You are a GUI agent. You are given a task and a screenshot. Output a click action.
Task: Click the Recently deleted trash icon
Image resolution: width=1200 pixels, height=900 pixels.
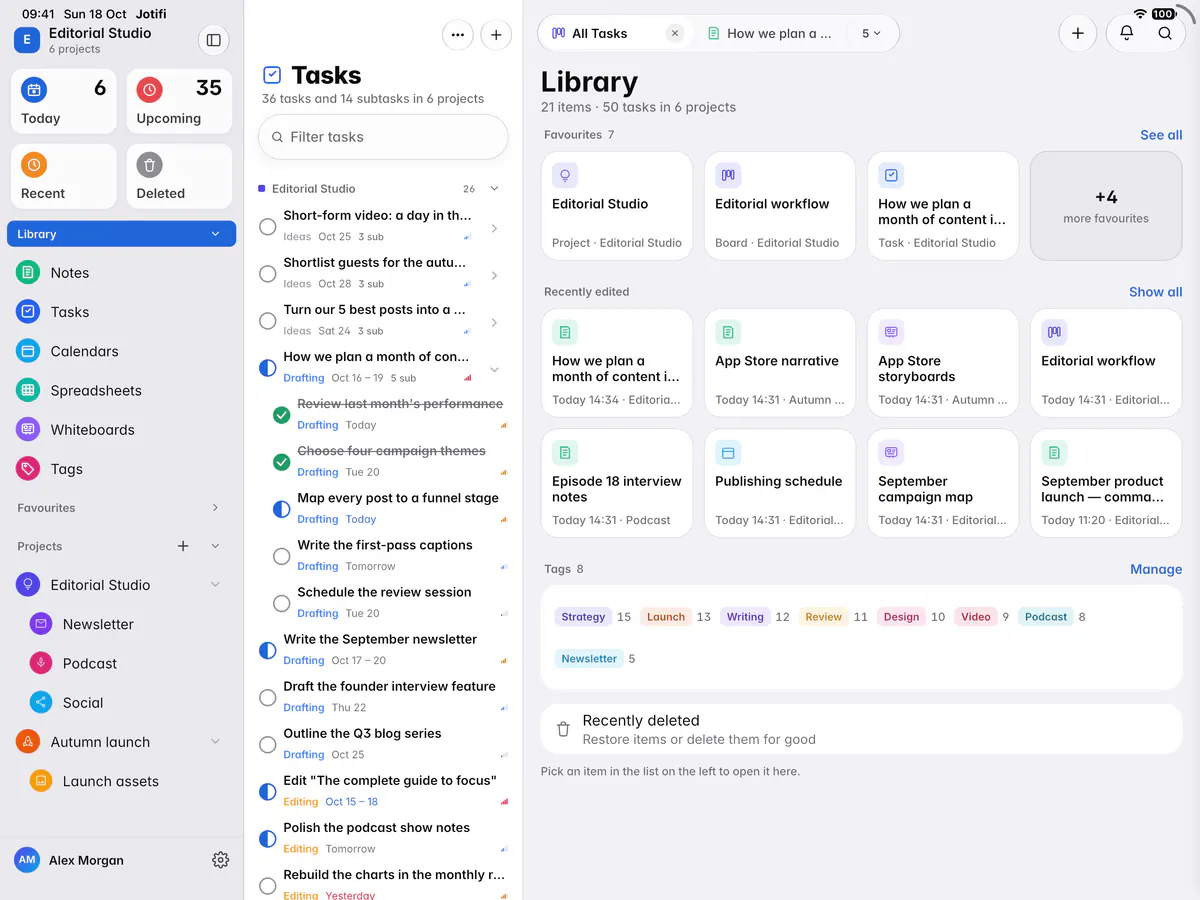point(563,730)
